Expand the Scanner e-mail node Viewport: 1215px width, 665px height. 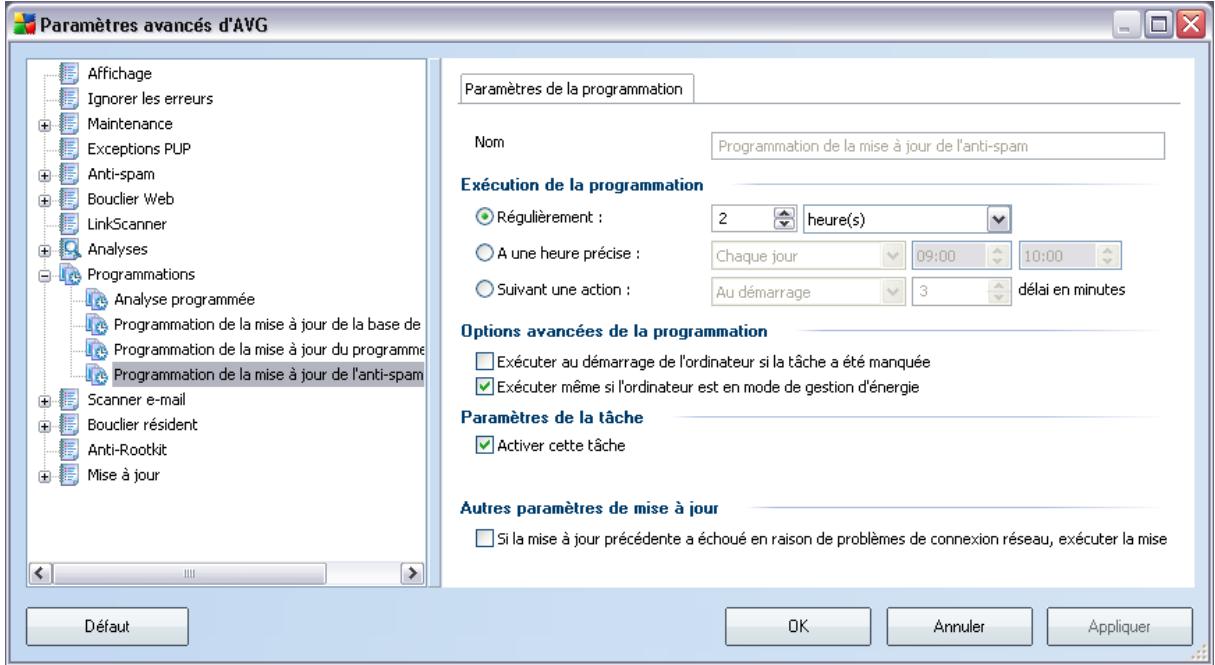click(46, 400)
